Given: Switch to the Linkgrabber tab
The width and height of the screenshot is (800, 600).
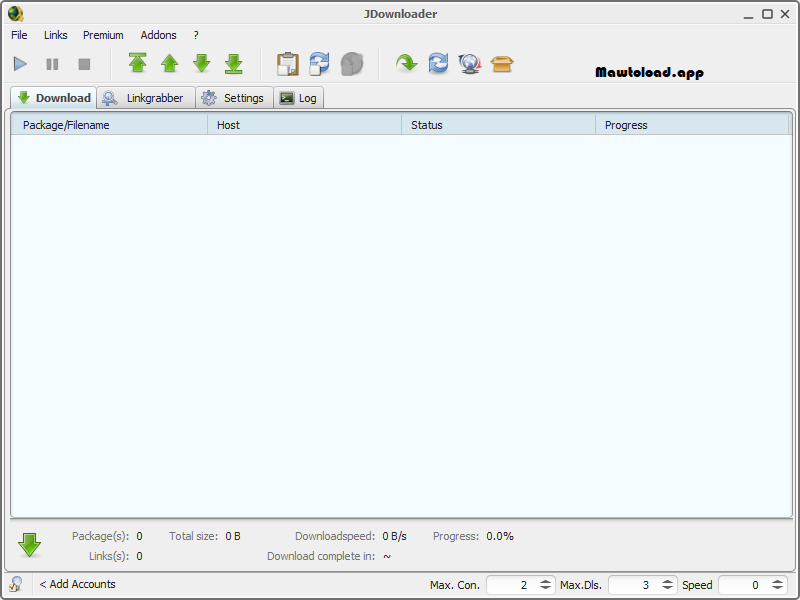Looking at the screenshot, I should coord(146,98).
